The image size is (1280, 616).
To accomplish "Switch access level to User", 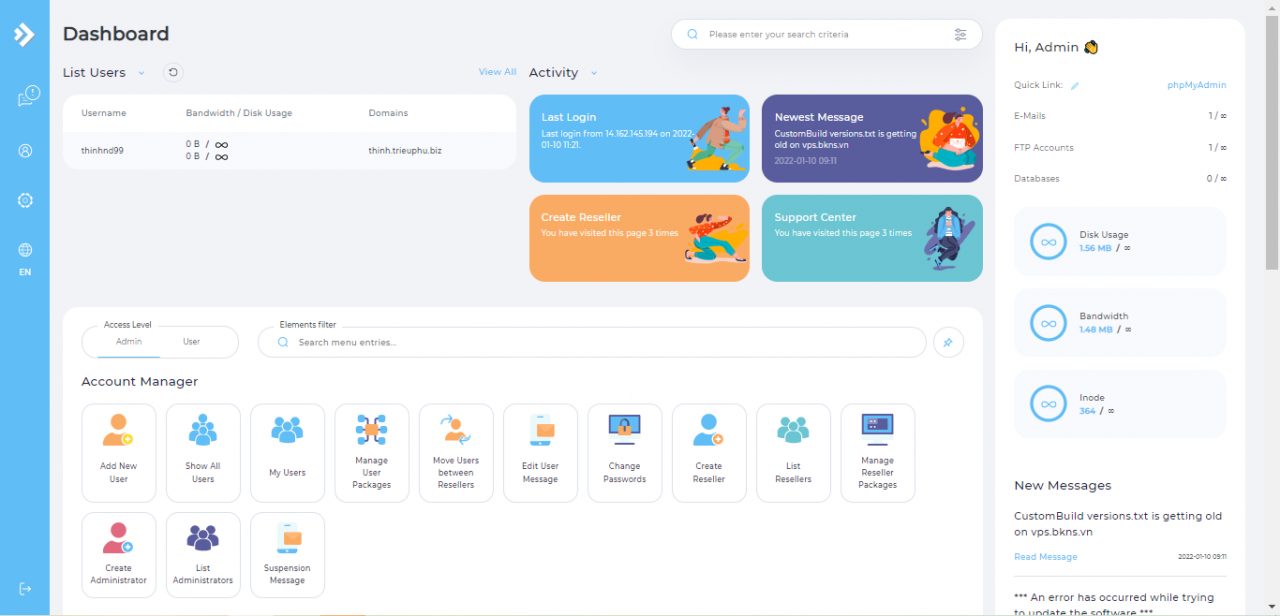I will (x=191, y=342).
